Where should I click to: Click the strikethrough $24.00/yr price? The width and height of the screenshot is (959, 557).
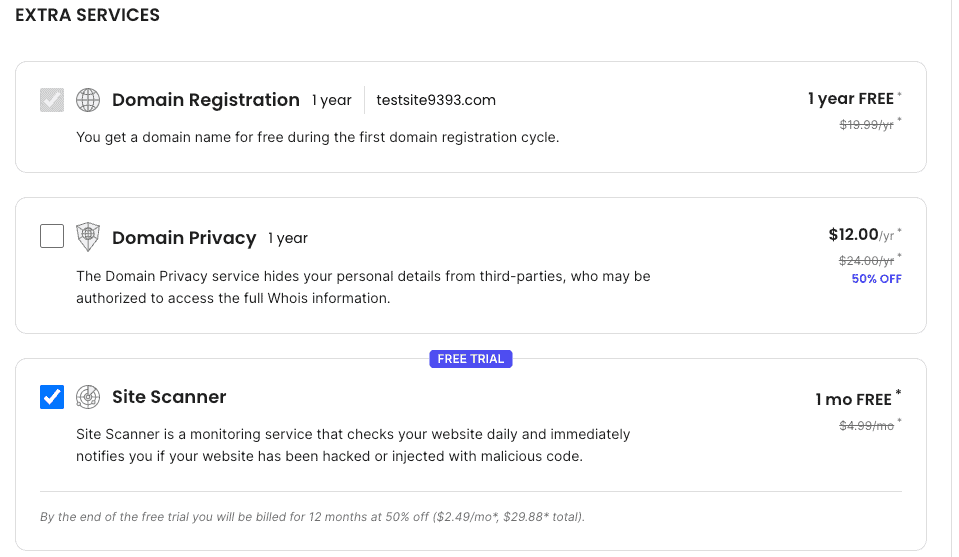click(x=865, y=260)
